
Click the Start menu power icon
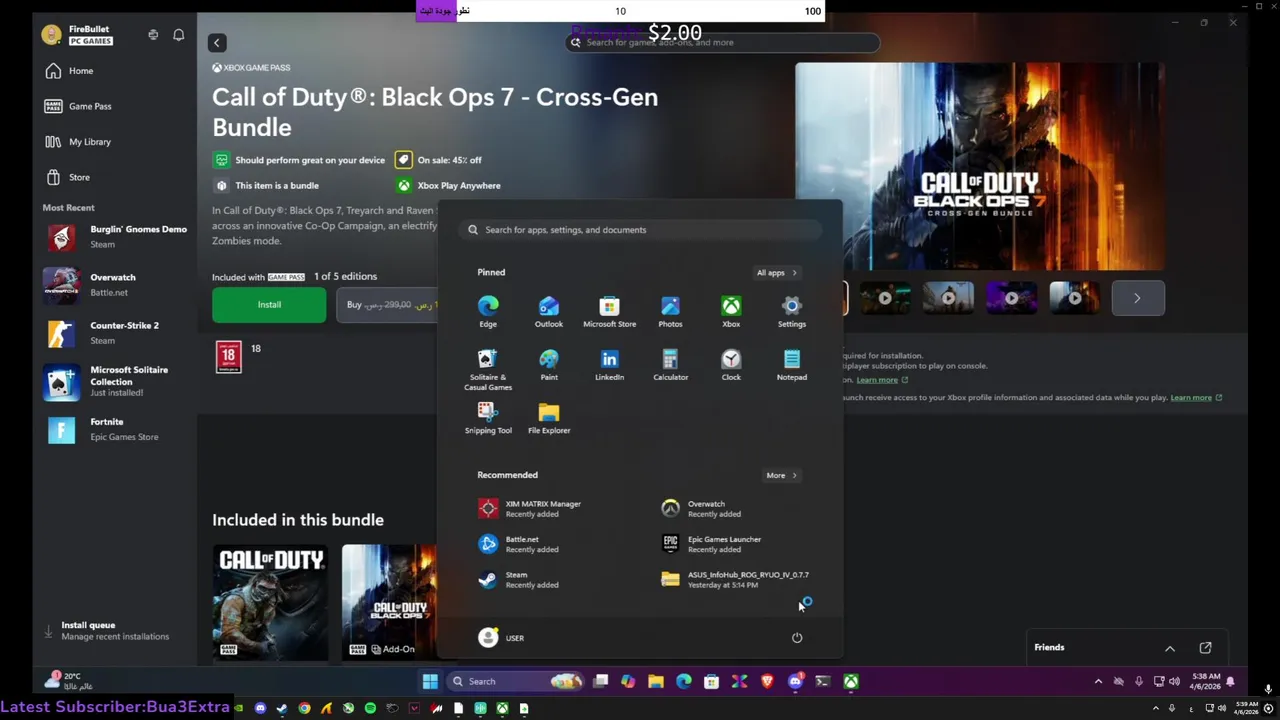(x=797, y=638)
